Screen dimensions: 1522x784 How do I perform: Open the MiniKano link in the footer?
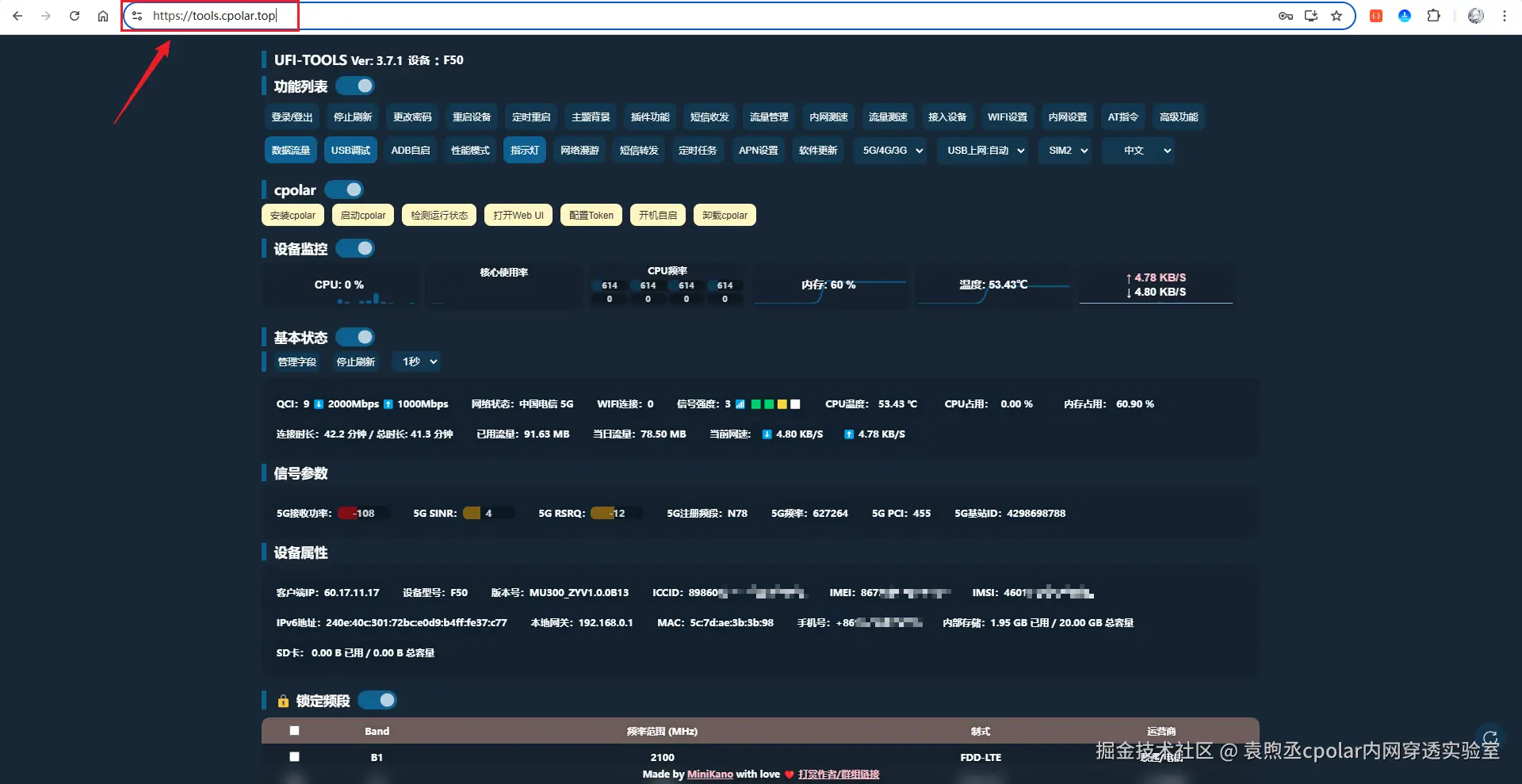(x=710, y=774)
